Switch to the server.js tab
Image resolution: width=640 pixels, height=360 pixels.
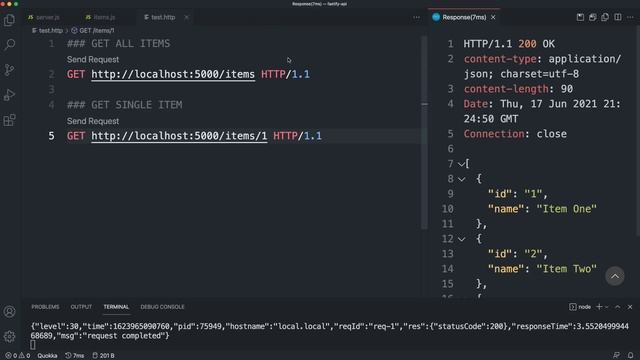44,17
